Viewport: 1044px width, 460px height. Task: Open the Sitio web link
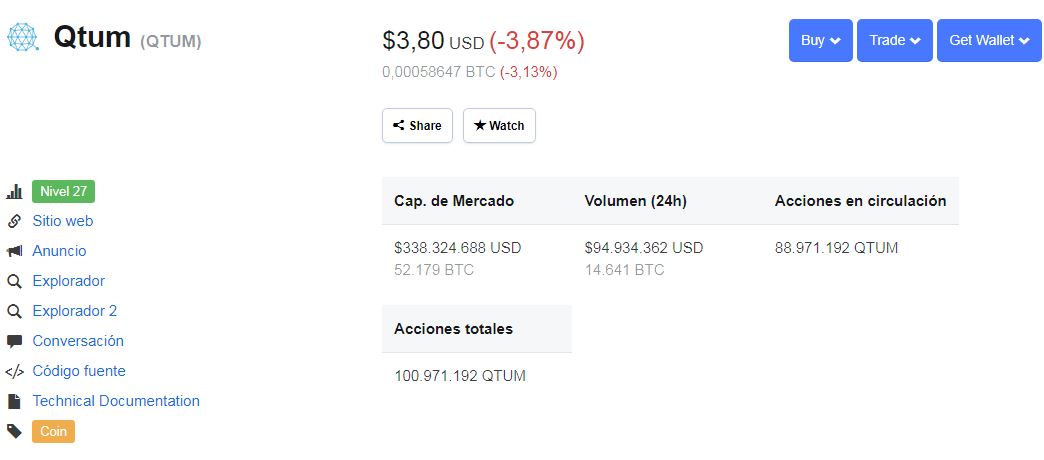pyautogui.click(x=62, y=221)
